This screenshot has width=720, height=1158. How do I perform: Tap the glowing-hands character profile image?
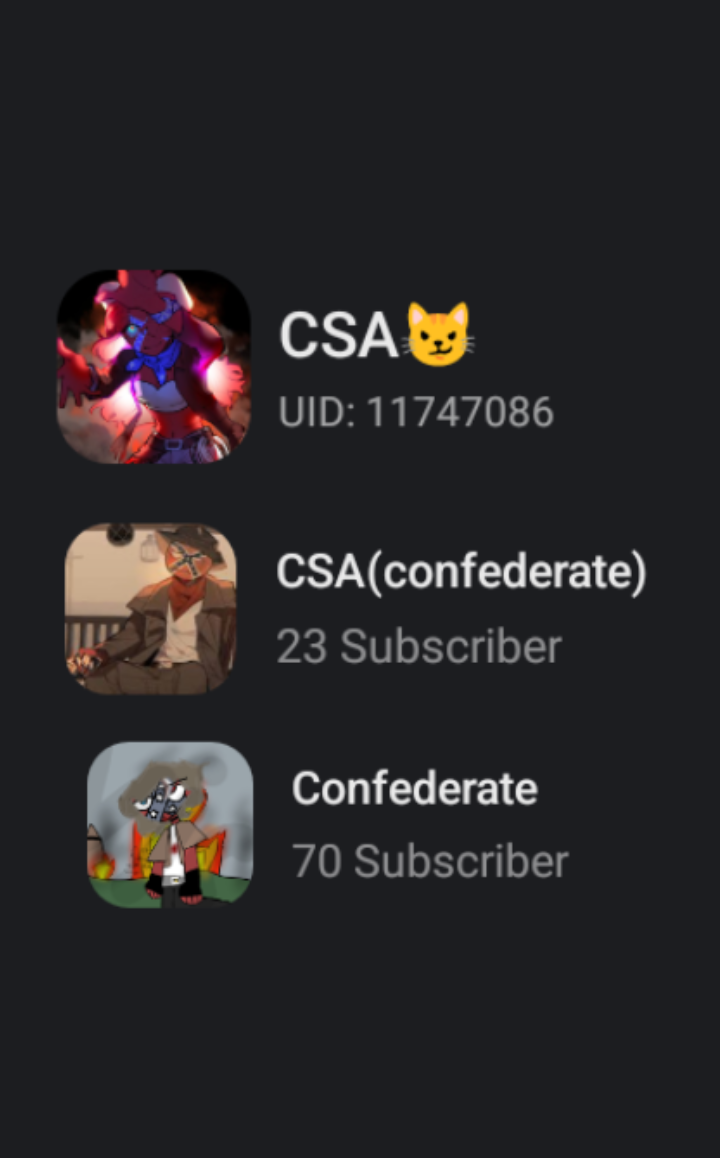154,366
